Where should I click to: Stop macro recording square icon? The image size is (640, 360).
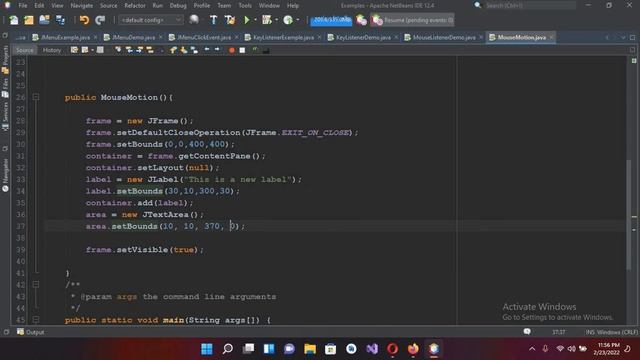(242, 50)
